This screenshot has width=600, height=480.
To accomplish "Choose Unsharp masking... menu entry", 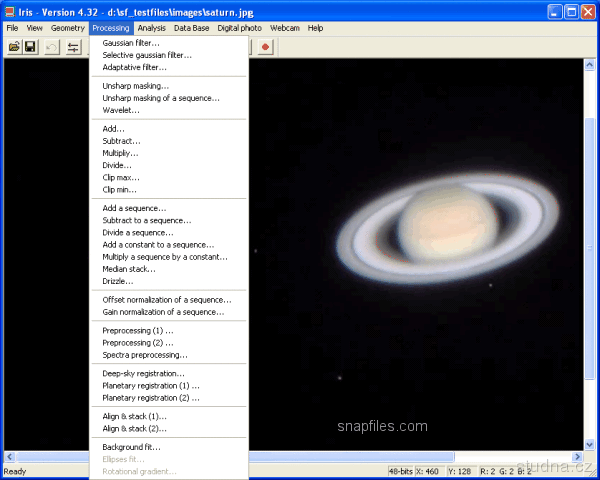I will 135,86.
